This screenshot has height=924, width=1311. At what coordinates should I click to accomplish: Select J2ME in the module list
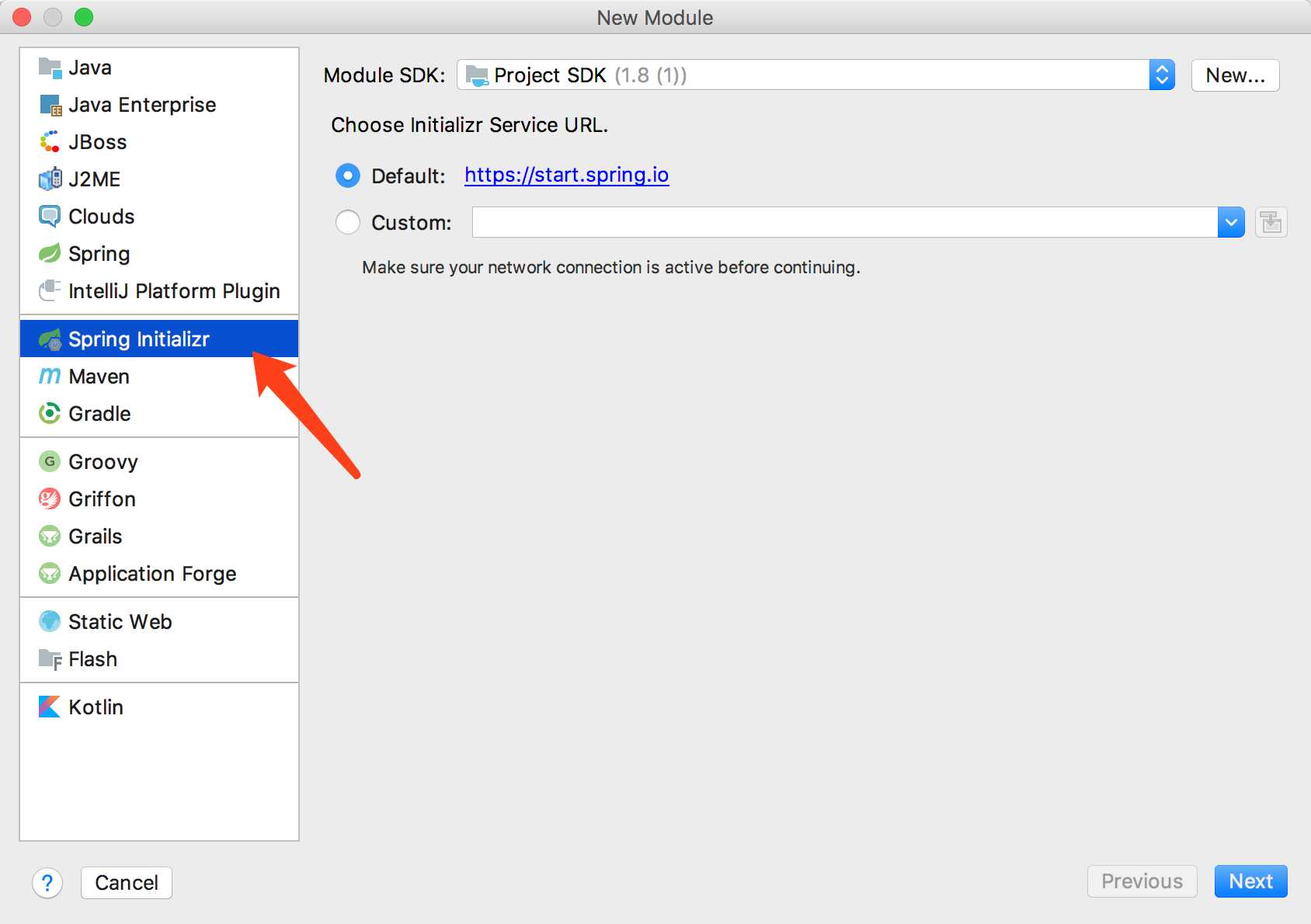pos(159,179)
